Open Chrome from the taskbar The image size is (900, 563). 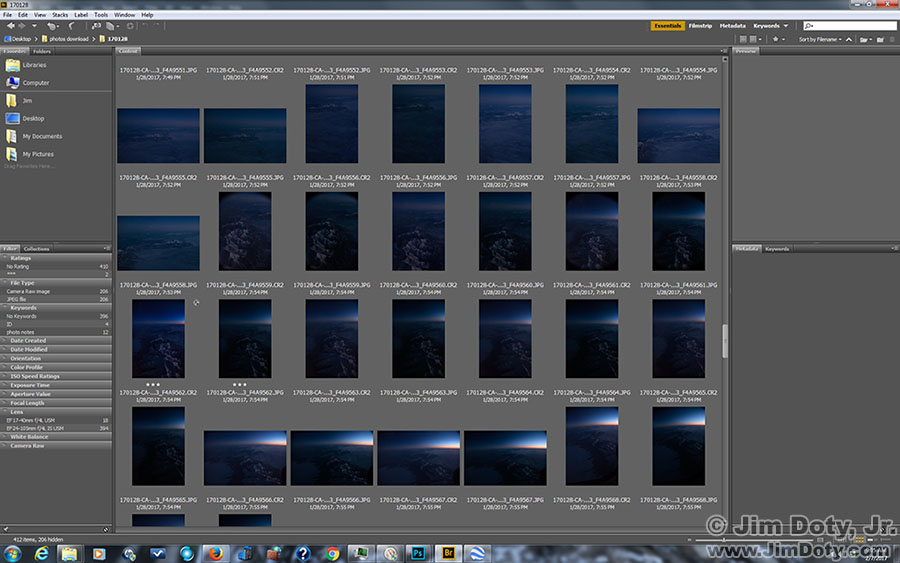[x=332, y=553]
